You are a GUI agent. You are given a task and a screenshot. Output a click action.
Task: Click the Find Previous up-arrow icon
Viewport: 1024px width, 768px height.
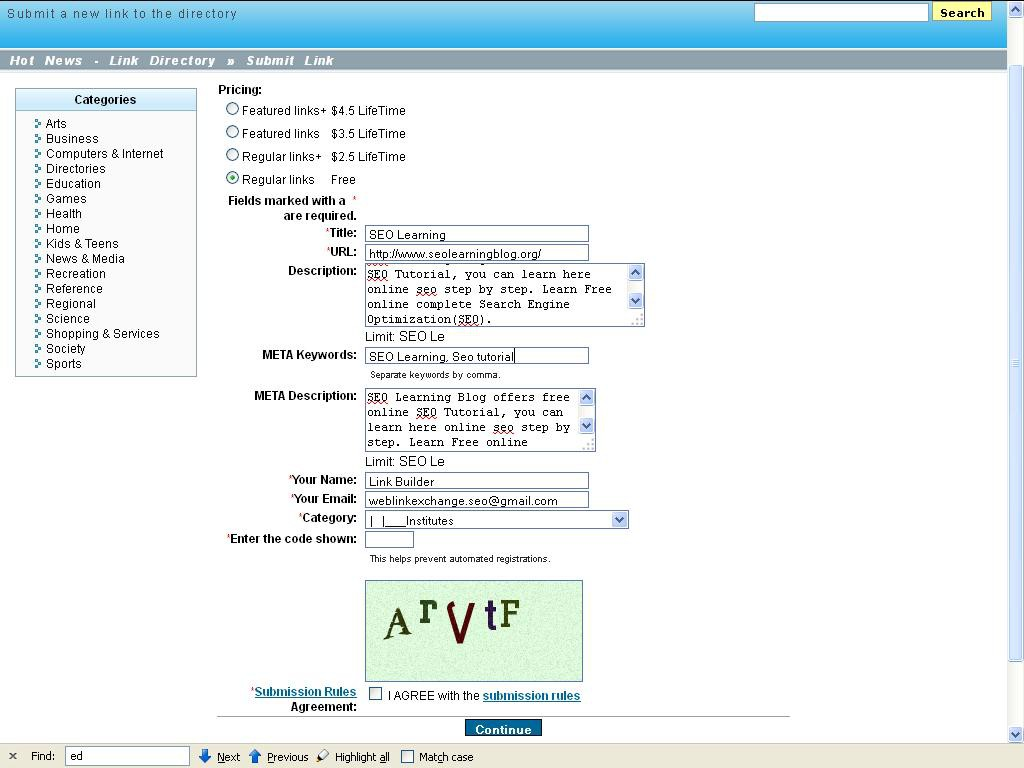[255, 756]
